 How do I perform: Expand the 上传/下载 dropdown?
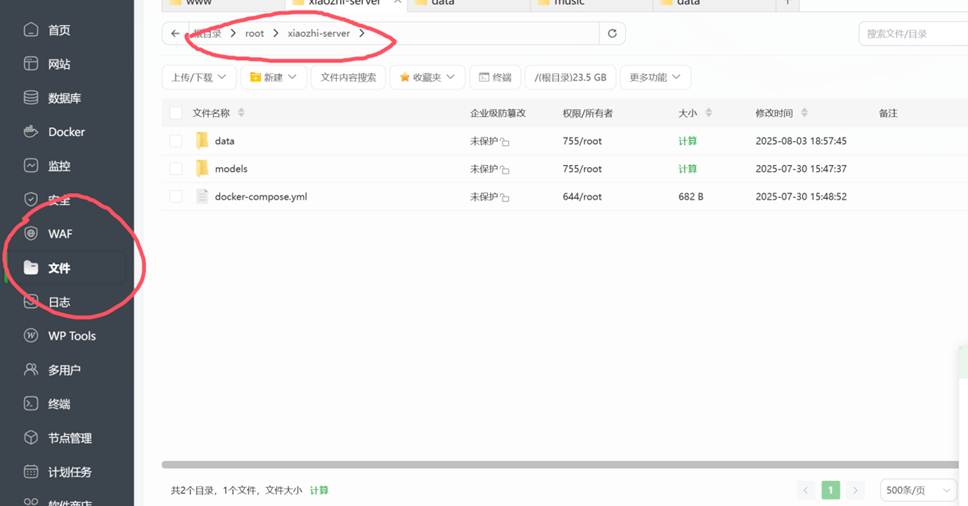coord(198,77)
